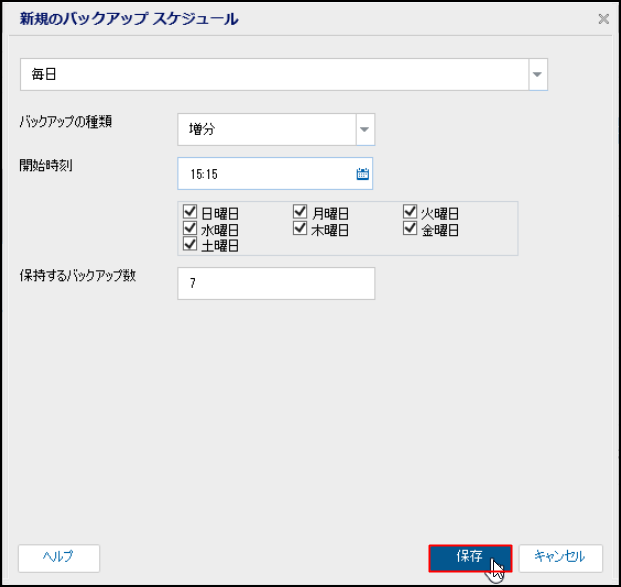The width and height of the screenshot is (621, 587).
Task: Toggle the 木曜日 checkbox
Action: (x=301, y=229)
